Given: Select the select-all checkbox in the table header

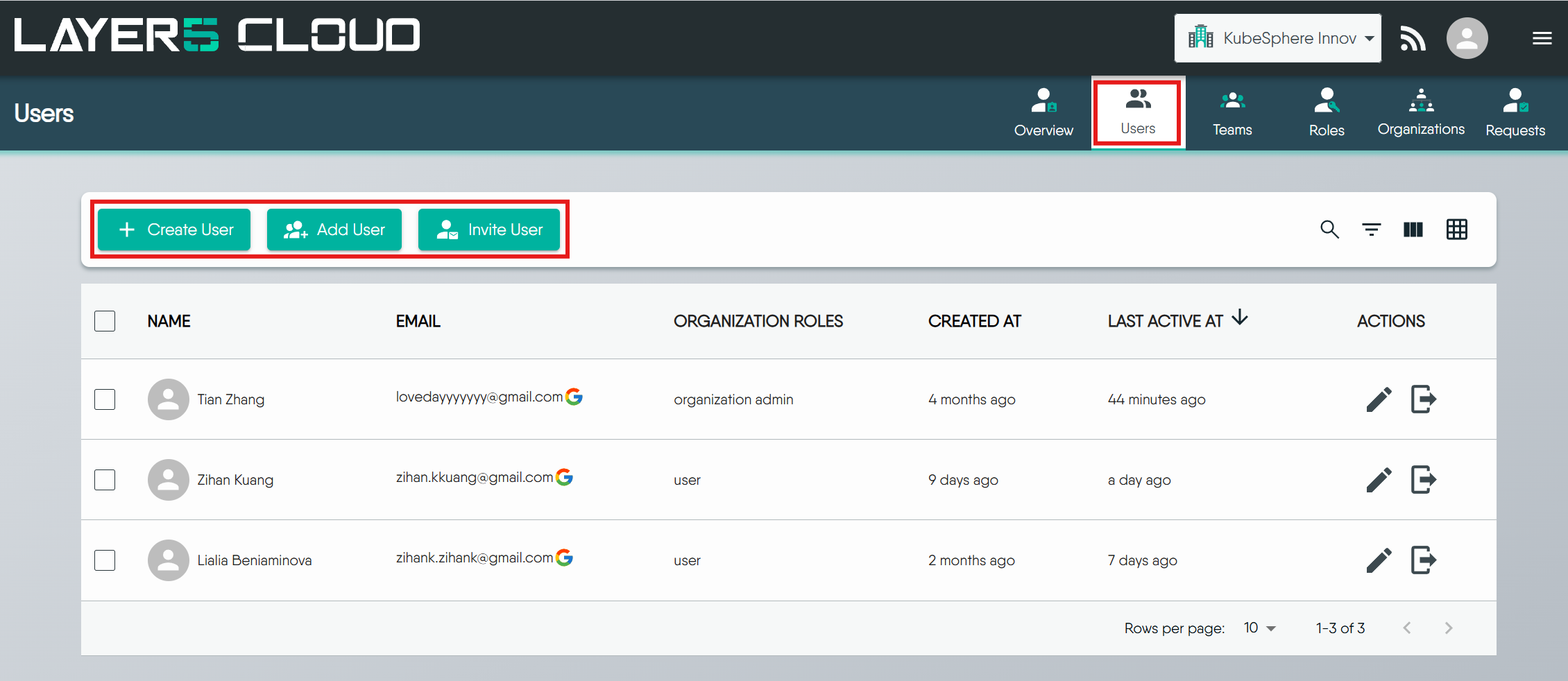Looking at the screenshot, I should 104,321.
